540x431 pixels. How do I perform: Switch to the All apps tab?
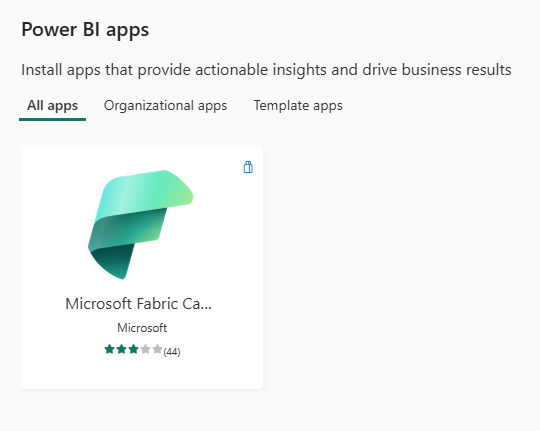[52, 105]
